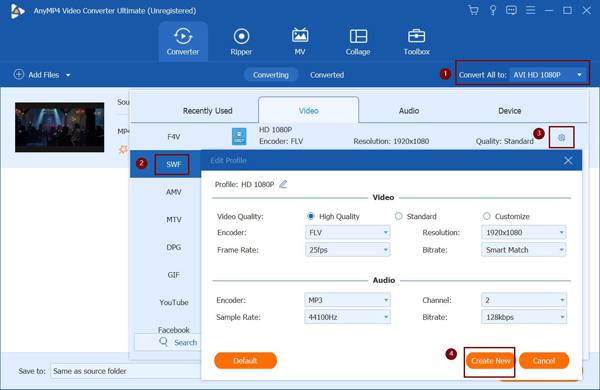The height and width of the screenshot is (390, 600).
Task: Select F4V format in list
Action: pyautogui.click(x=173, y=137)
